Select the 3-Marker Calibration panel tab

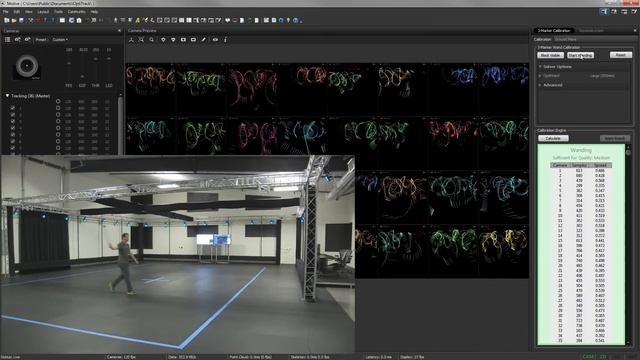pyautogui.click(x=554, y=31)
